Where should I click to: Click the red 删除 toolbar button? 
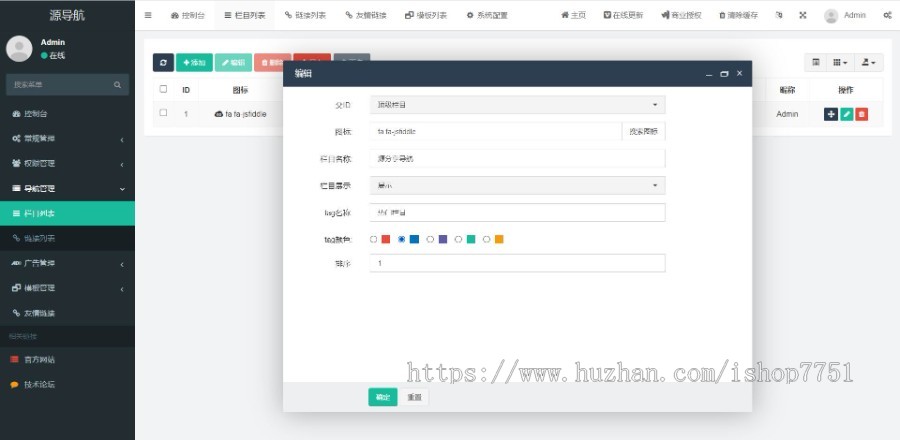point(272,63)
